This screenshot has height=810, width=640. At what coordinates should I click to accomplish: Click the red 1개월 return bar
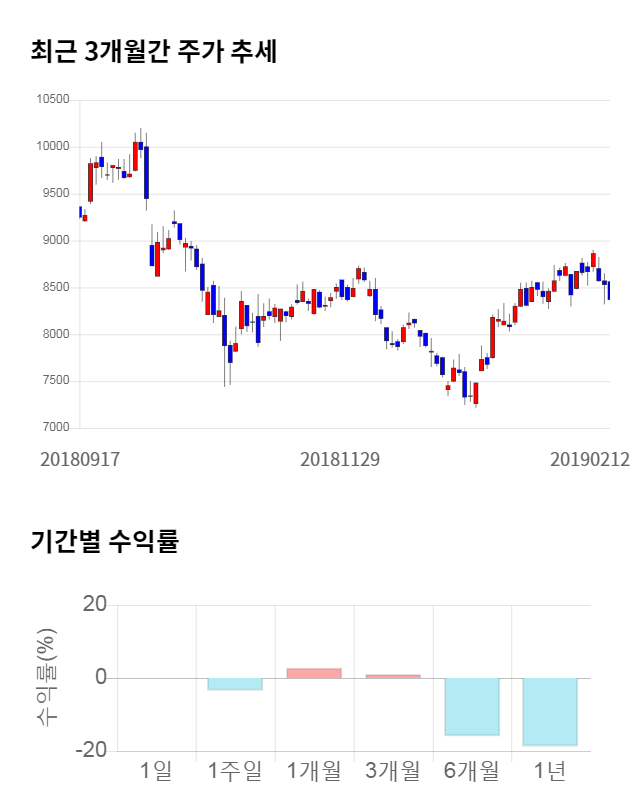pos(314,673)
